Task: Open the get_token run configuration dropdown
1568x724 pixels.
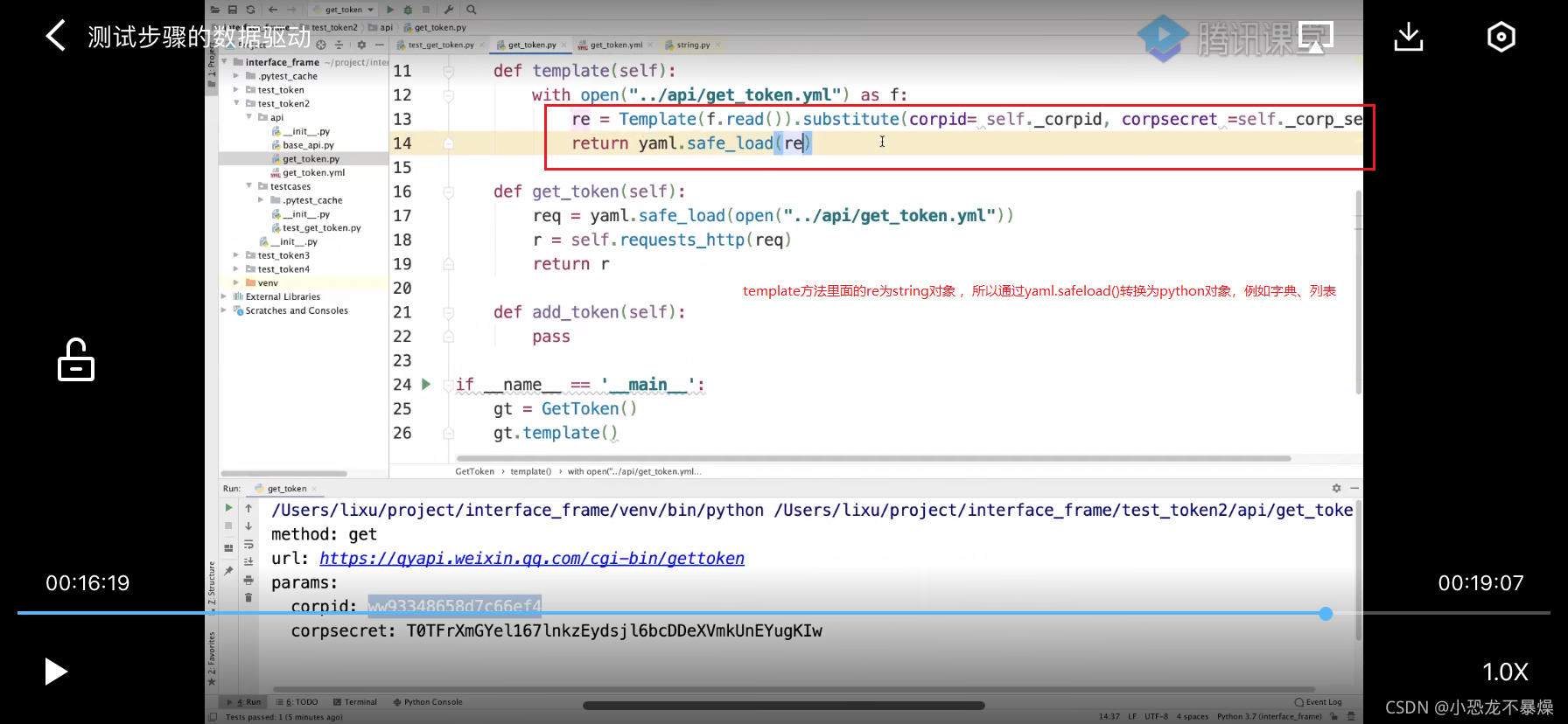Action: [x=344, y=10]
